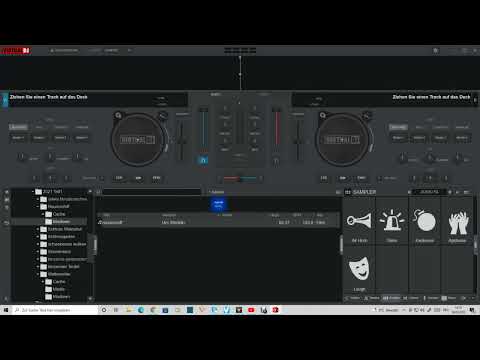The image size is (480, 360).
Task: Open Windows Start menu
Action: pos(6,310)
